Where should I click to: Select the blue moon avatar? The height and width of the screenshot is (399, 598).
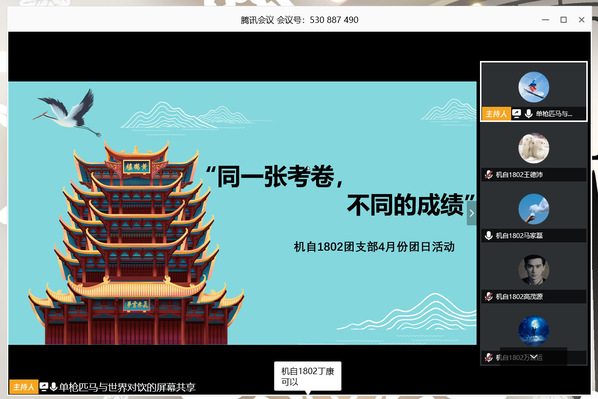coord(534,331)
